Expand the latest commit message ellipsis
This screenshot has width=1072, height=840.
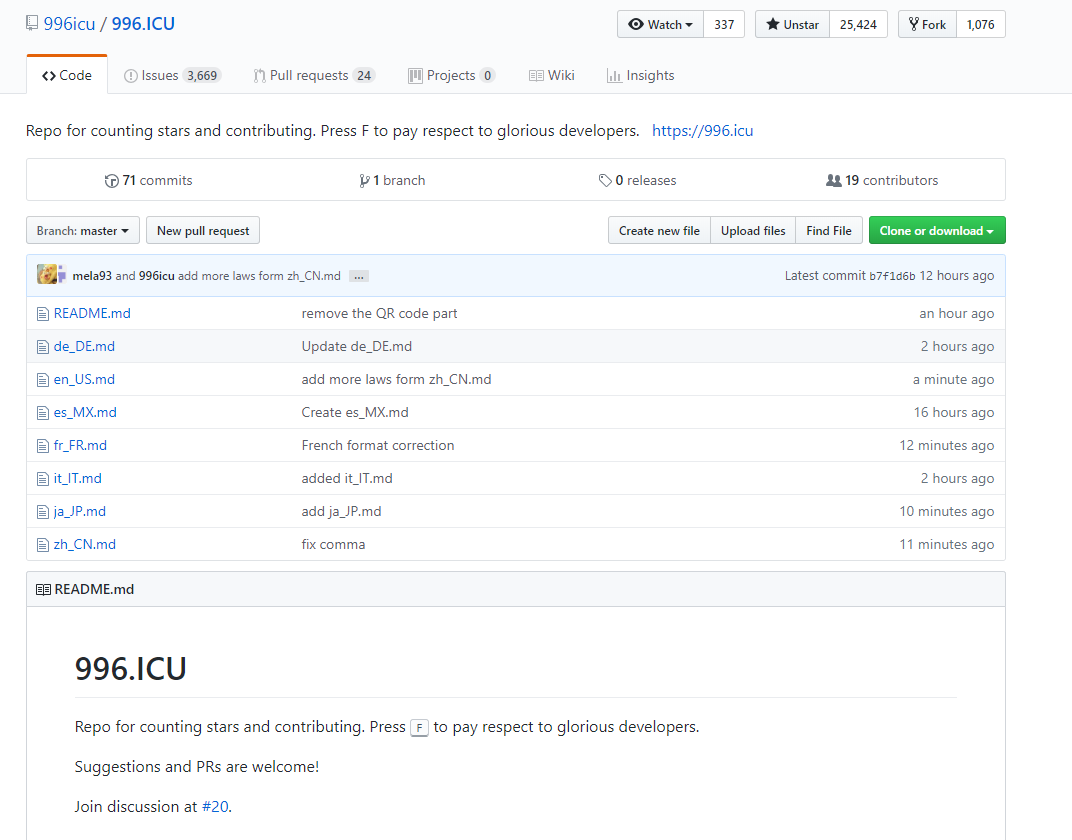359,276
